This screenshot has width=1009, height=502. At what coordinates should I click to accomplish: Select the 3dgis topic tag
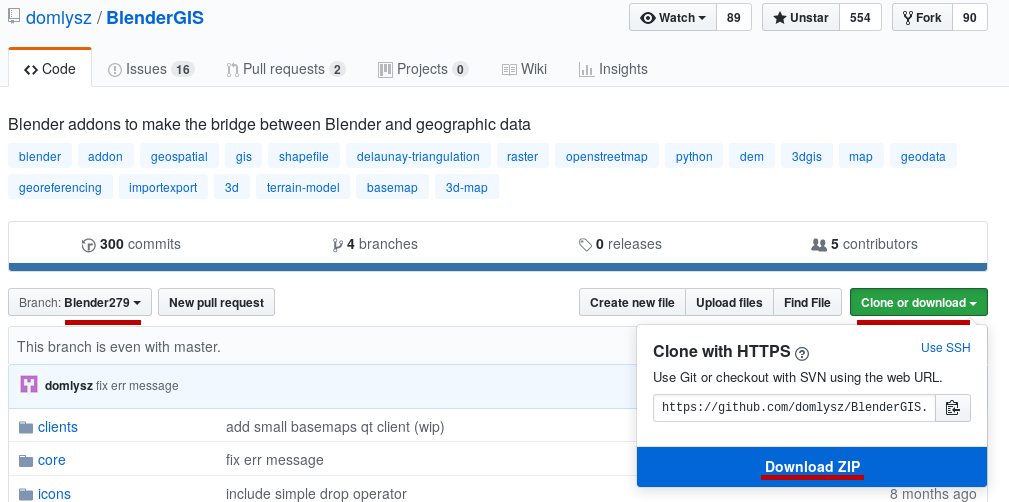(x=807, y=156)
